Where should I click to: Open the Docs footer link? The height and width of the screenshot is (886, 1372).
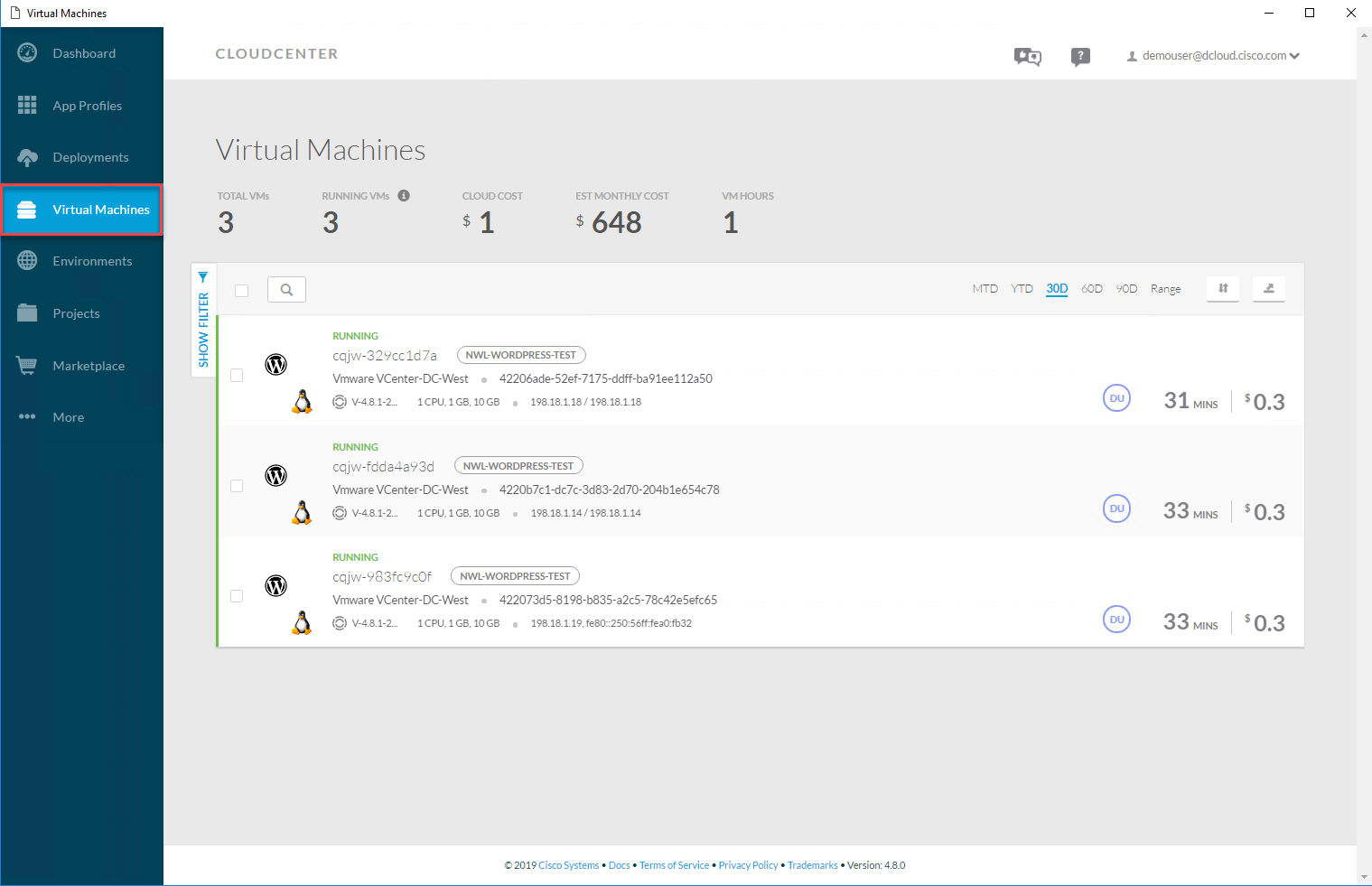coord(620,865)
